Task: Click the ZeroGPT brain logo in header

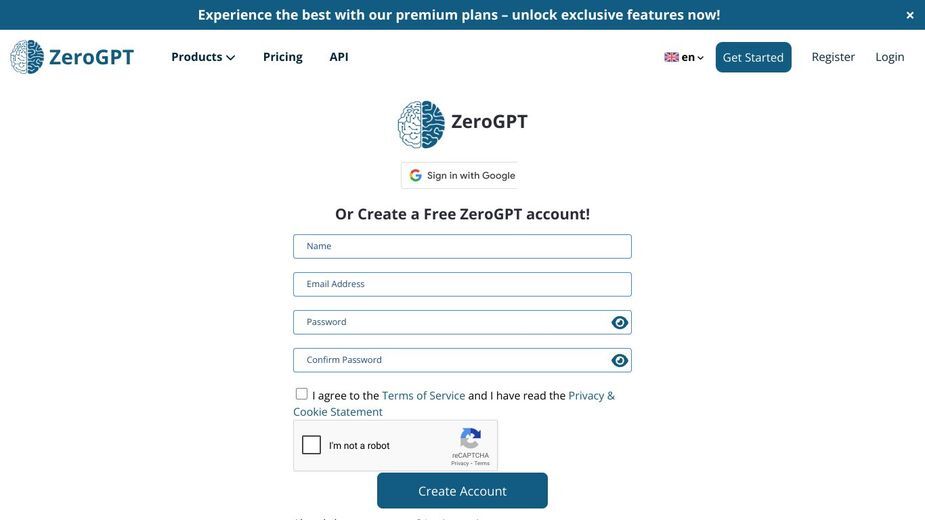Action: pos(27,57)
